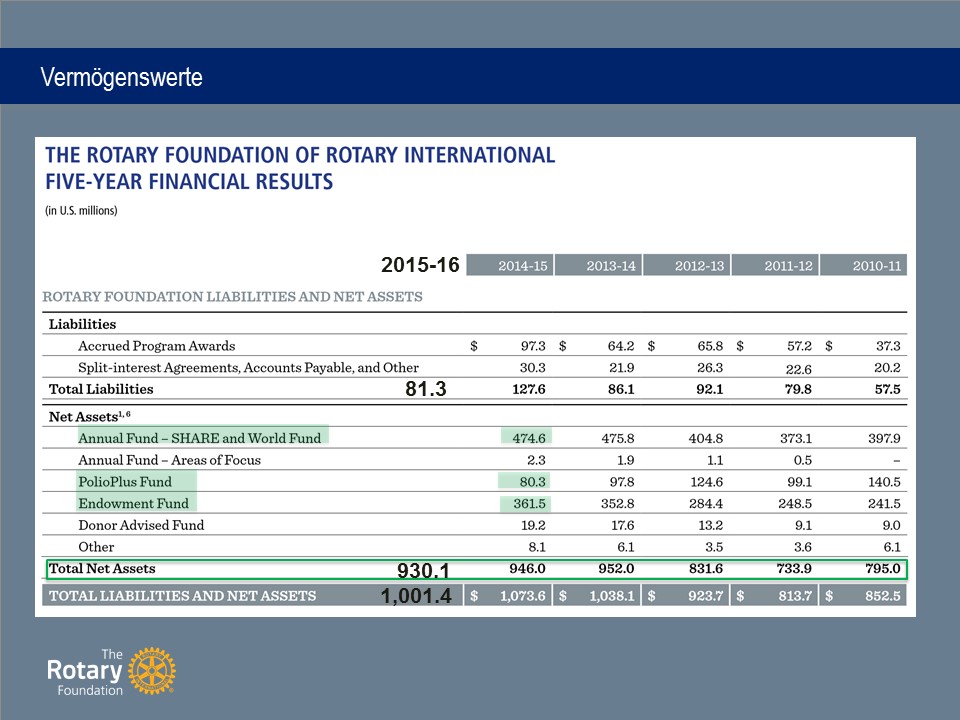
Task: Select the "2010-11" column header
Action: click(x=864, y=266)
